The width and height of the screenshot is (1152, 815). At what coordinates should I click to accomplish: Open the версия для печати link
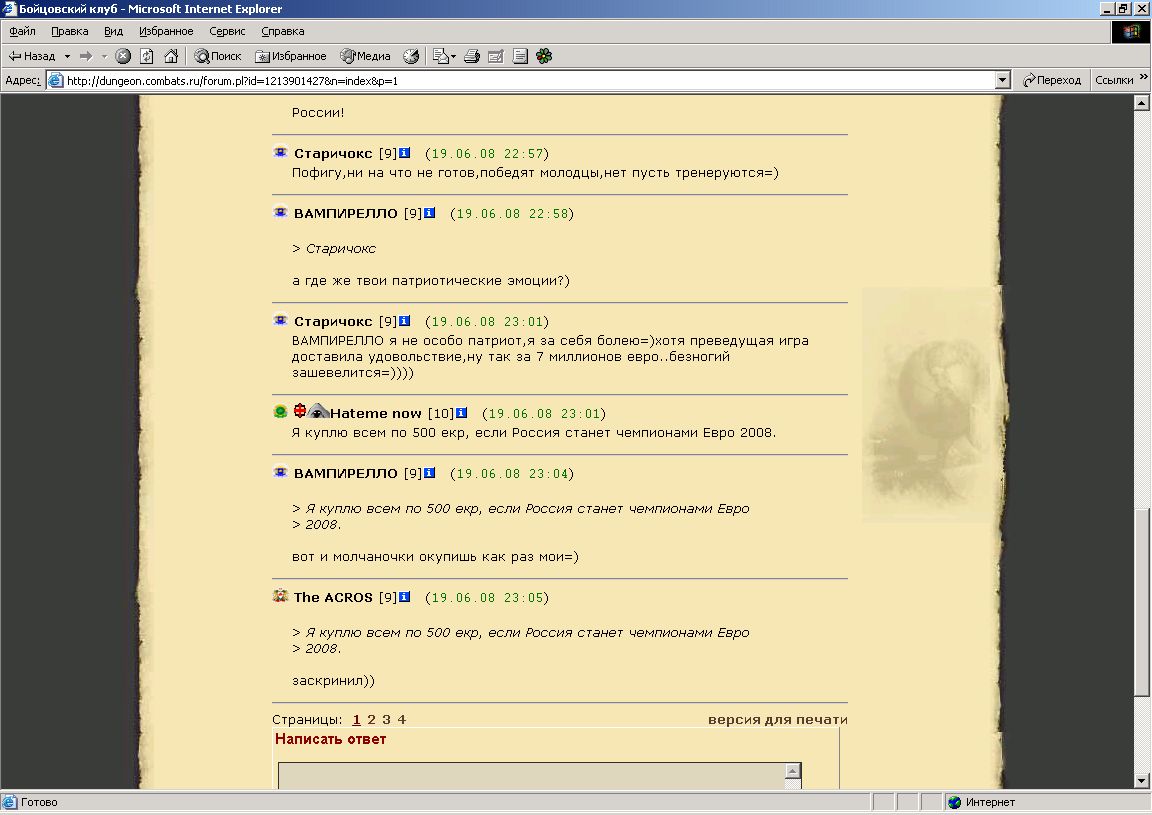click(x=777, y=719)
